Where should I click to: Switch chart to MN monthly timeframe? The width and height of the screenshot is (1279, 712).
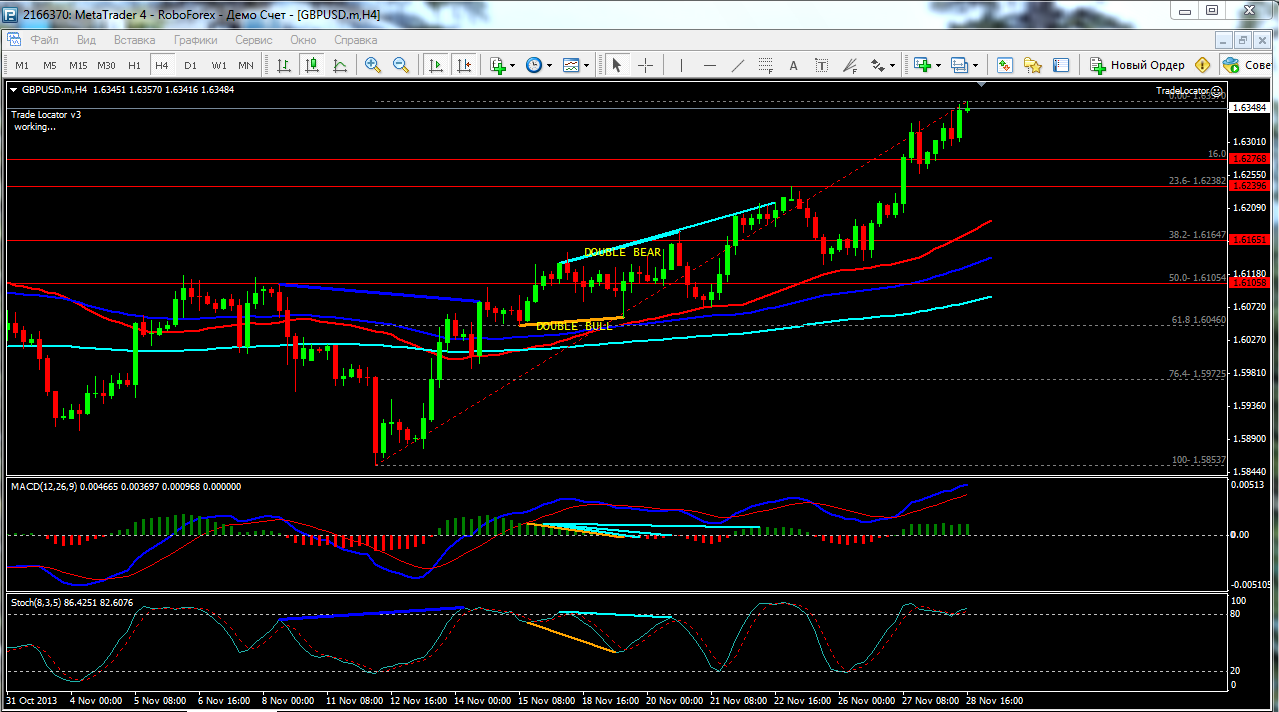pos(246,65)
